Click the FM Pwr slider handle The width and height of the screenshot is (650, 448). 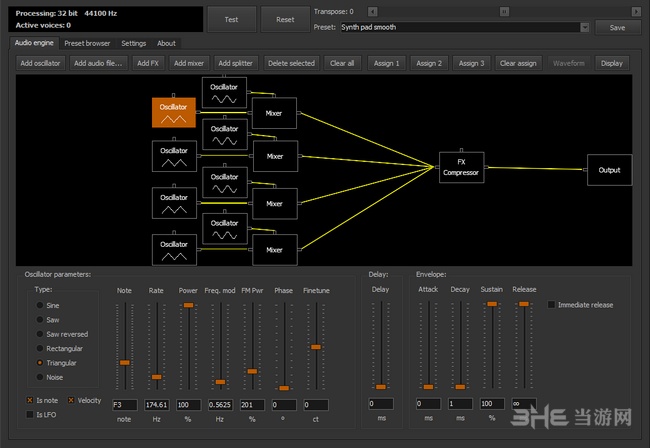point(252,371)
